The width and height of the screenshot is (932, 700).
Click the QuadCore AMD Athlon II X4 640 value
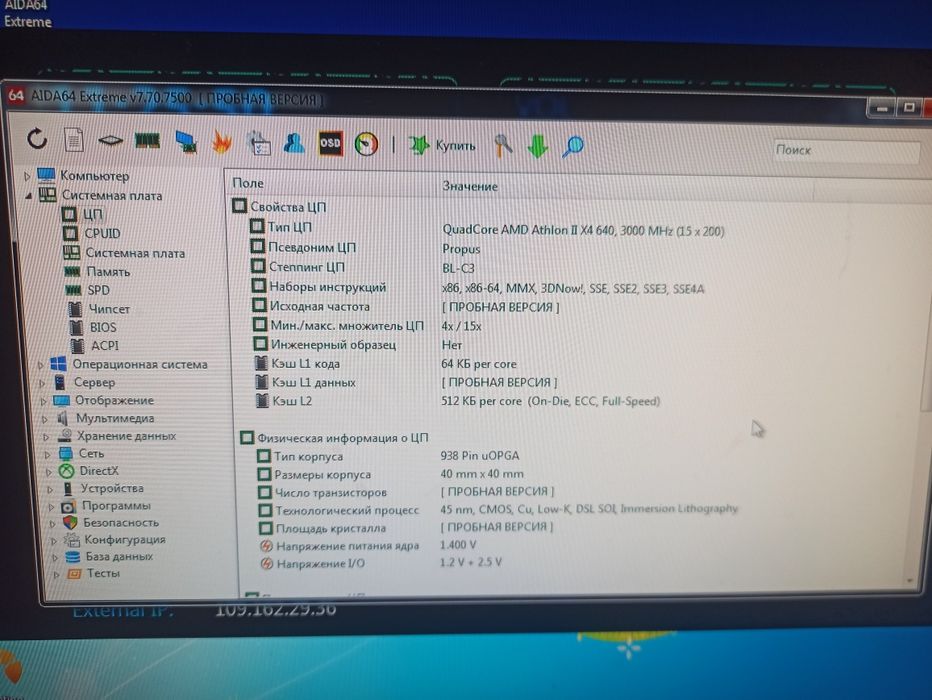point(583,231)
